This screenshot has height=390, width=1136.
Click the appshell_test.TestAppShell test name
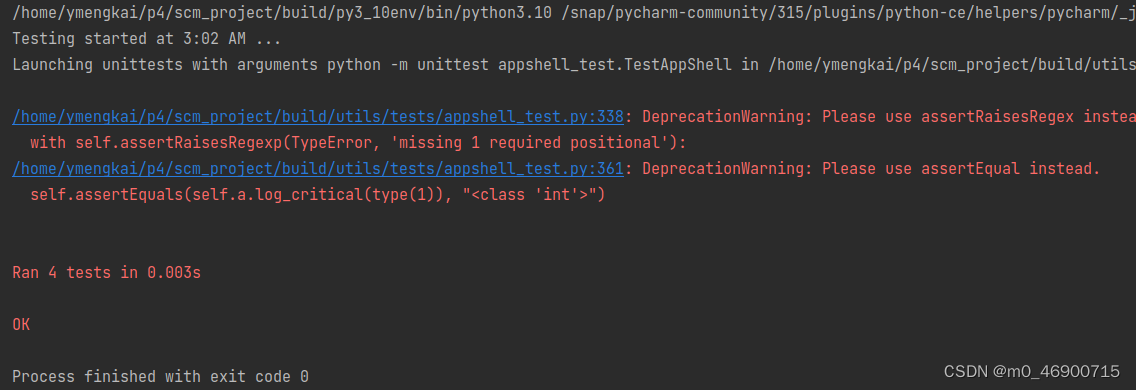click(616, 65)
